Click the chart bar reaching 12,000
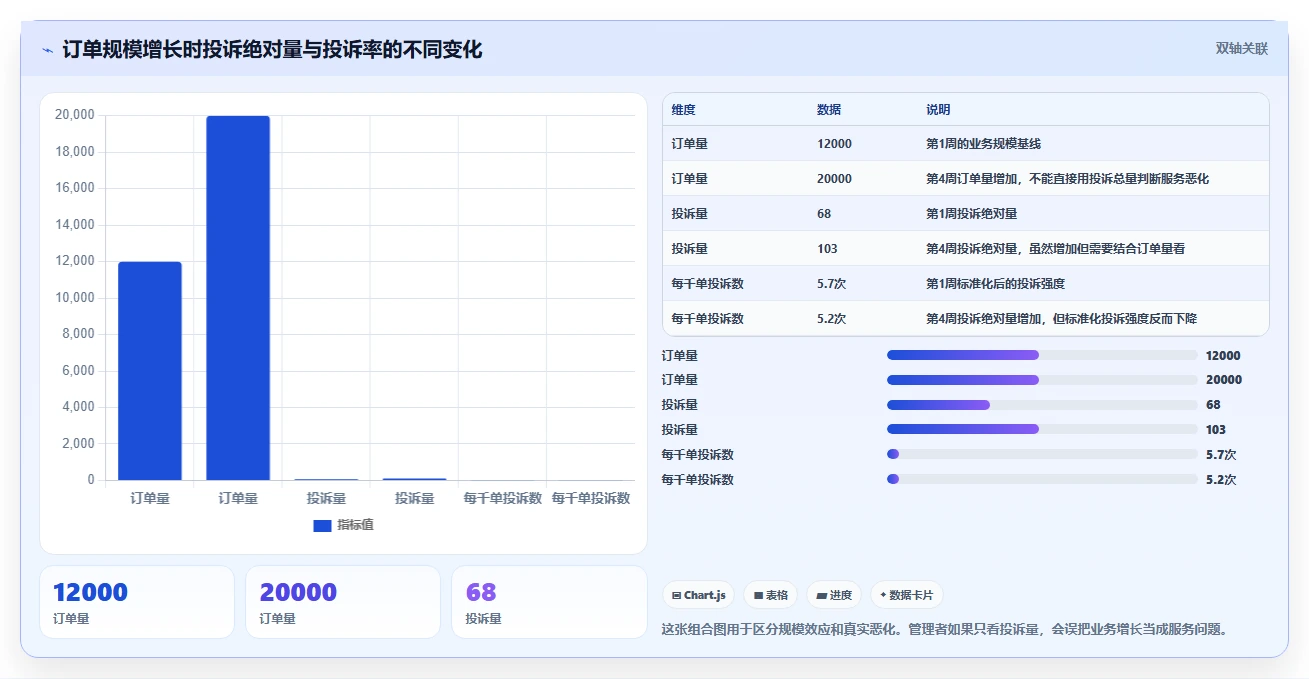 coord(150,371)
